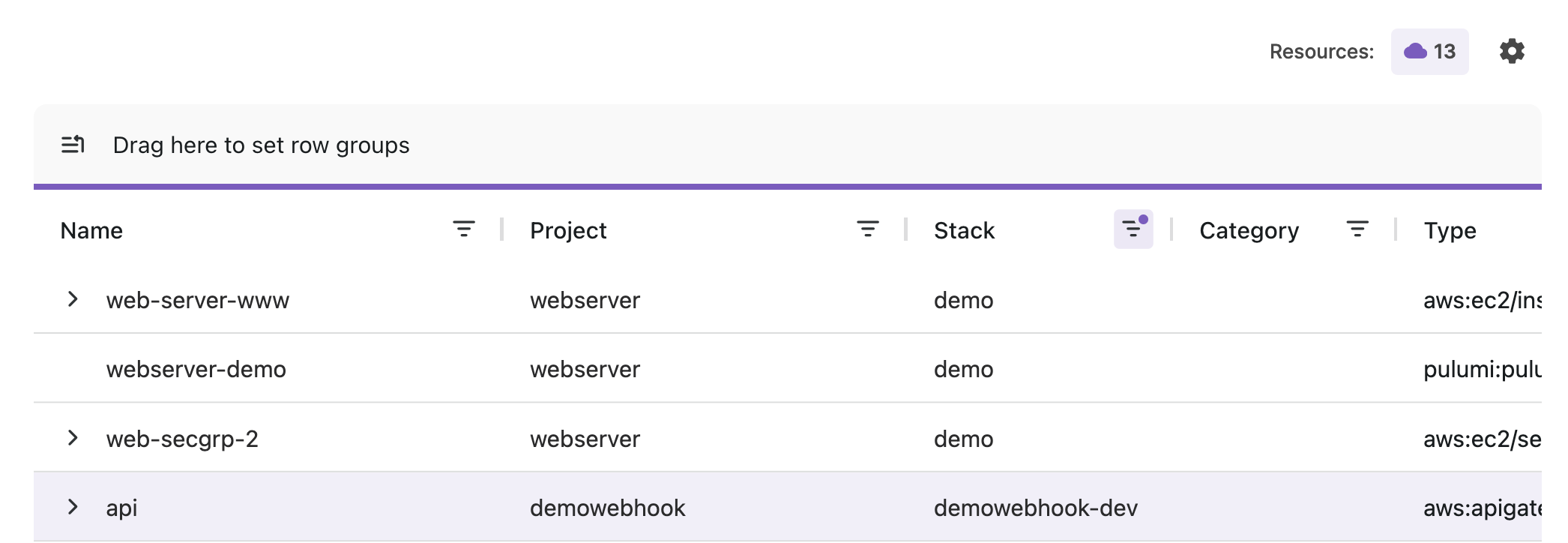Click demo stack in web-server-www row
The width and height of the screenshot is (1568, 543).
pyautogui.click(x=963, y=300)
